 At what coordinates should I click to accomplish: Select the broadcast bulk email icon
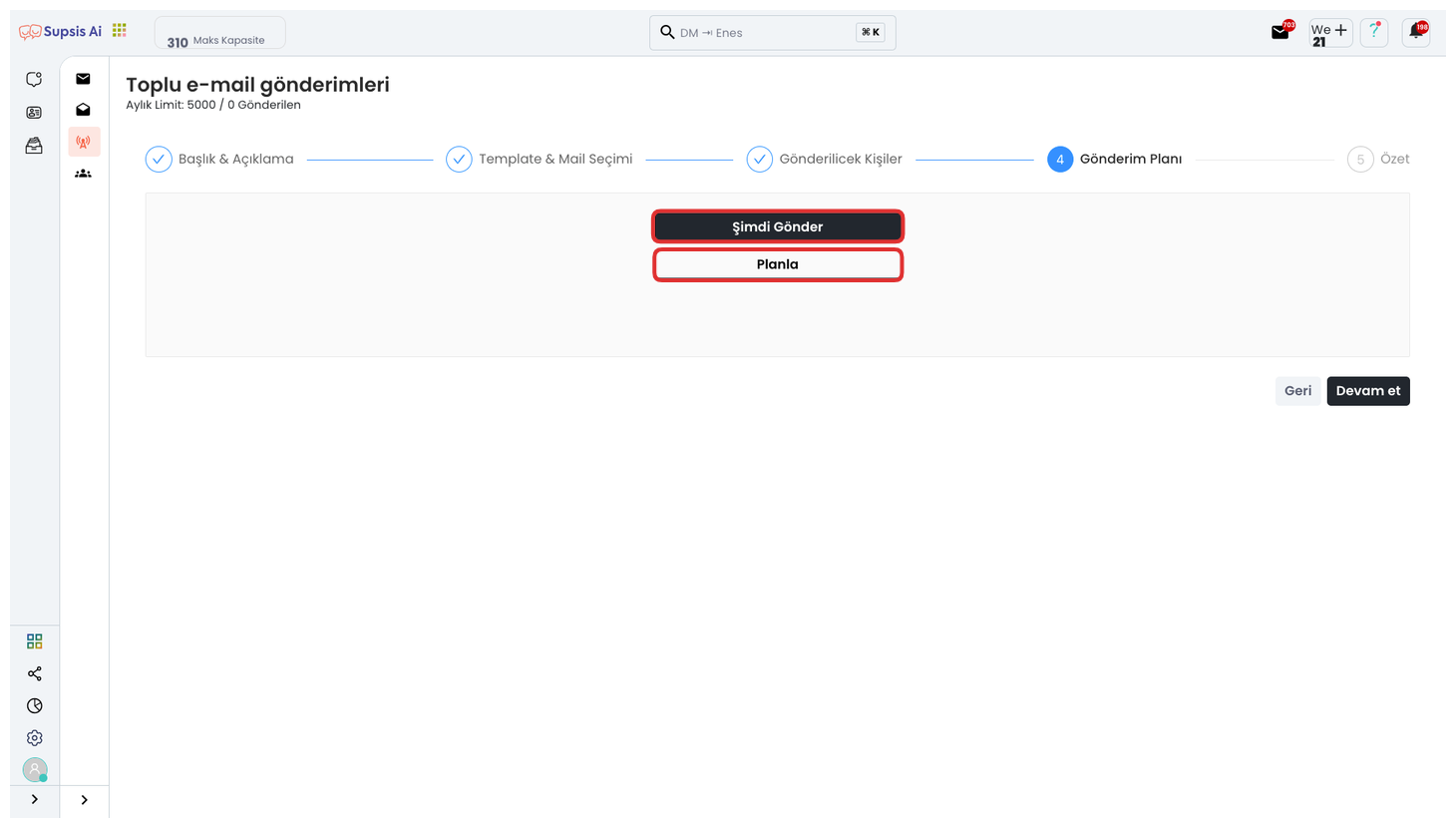[84, 142]
